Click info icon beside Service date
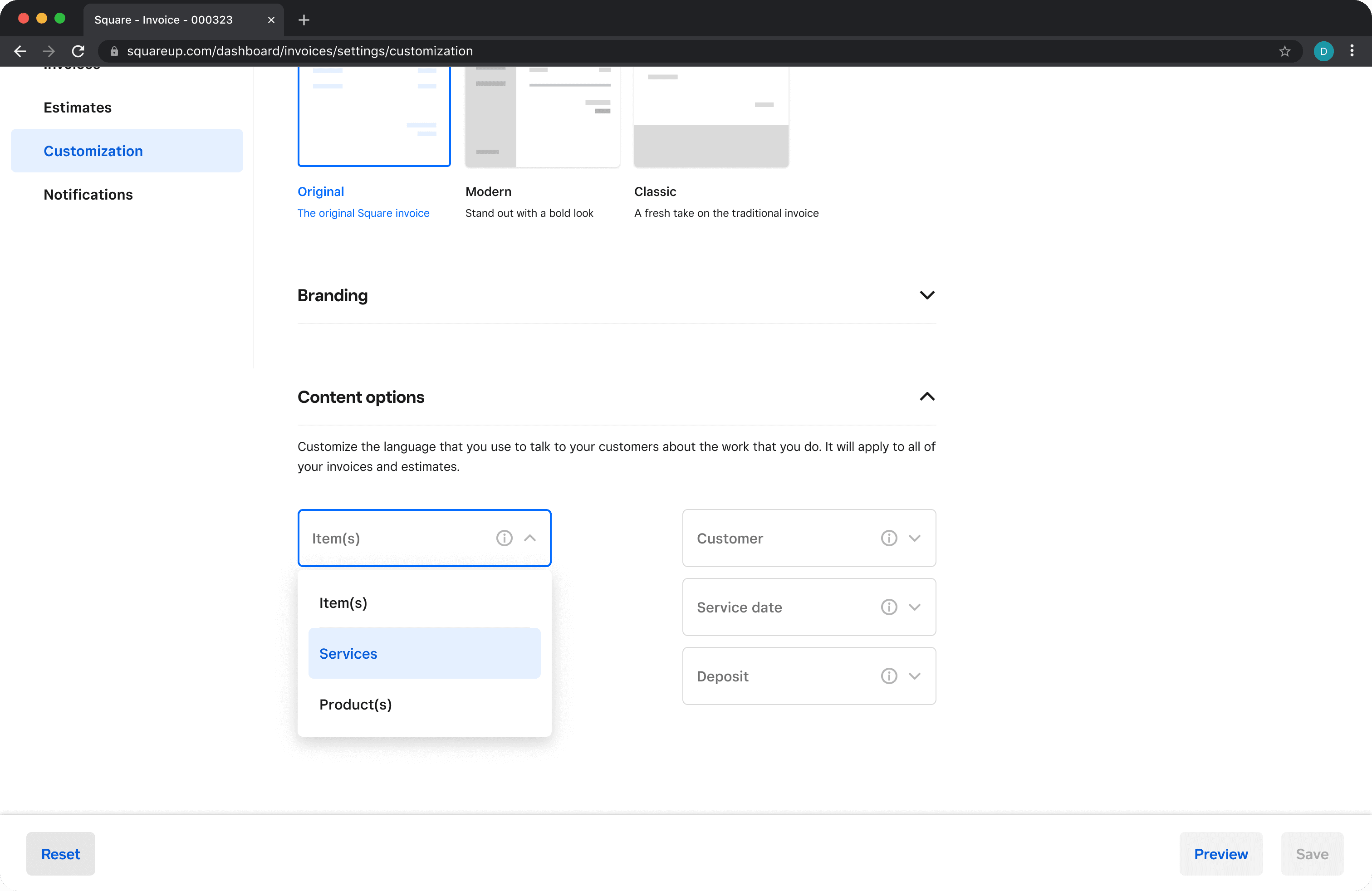 click(888, 607)
